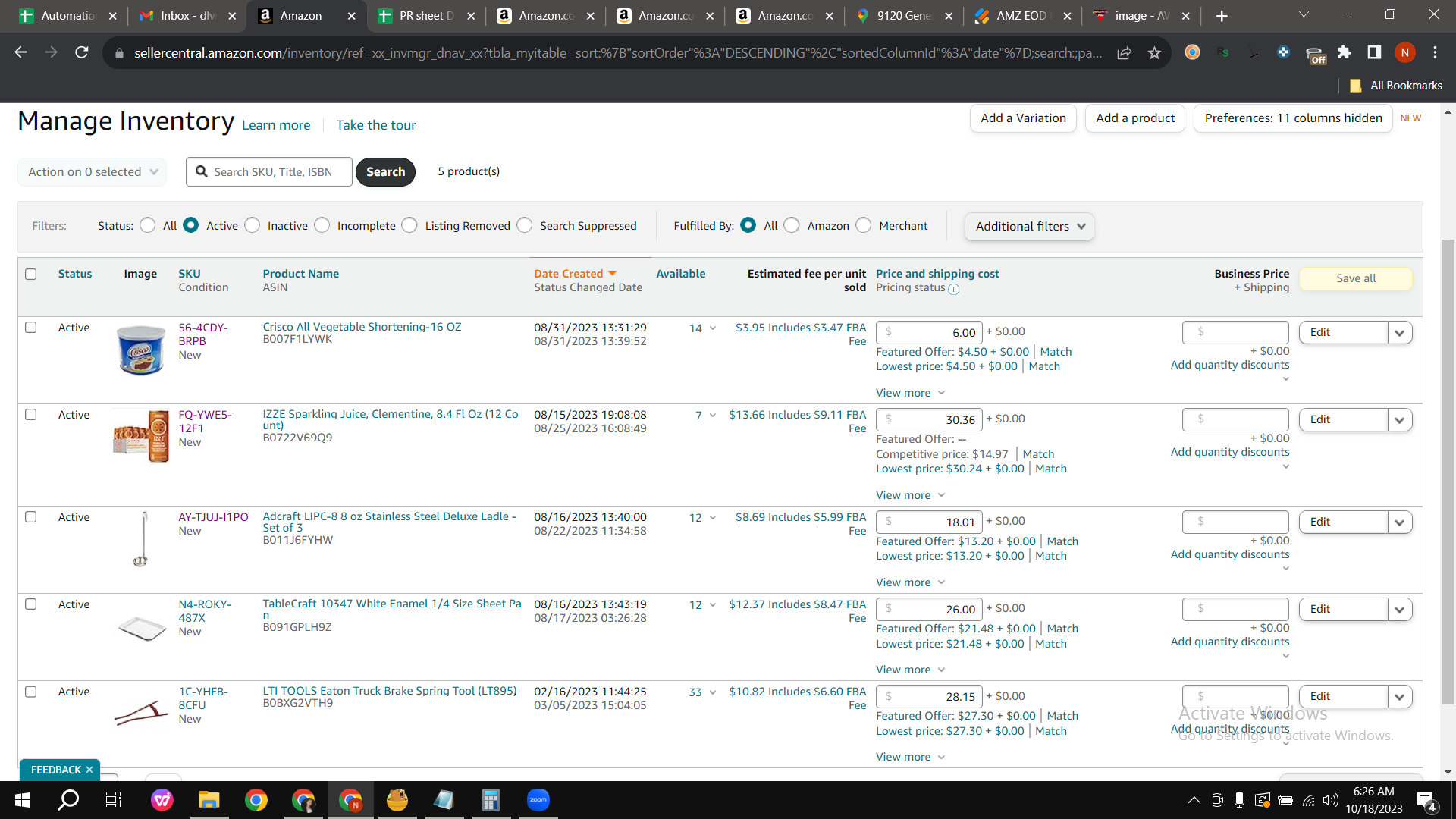Image resolution: width=1456 pixels, height=819 pixels.
Task: Sort by the Date Created column header
Action: click(x=575, y=274)
